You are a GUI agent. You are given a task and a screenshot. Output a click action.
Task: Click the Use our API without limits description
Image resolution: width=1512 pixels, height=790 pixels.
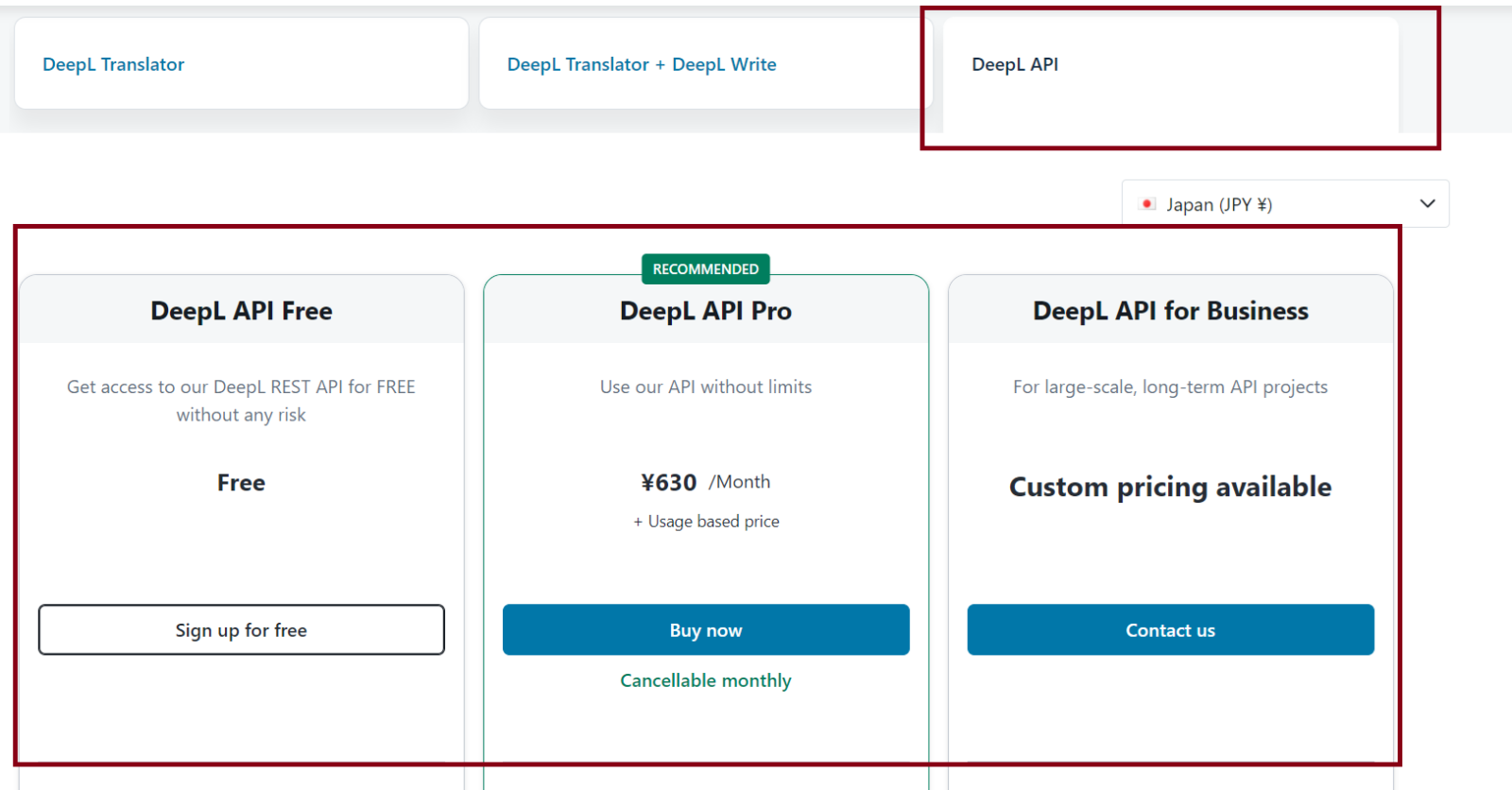pos(705,386)
